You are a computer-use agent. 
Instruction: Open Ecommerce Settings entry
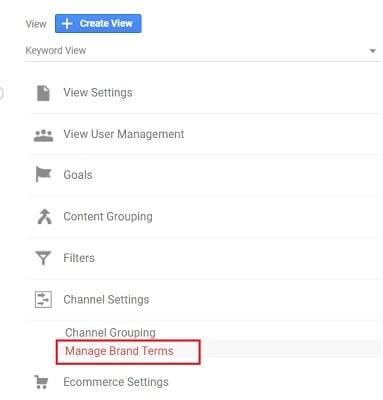[x=204, y=382]
